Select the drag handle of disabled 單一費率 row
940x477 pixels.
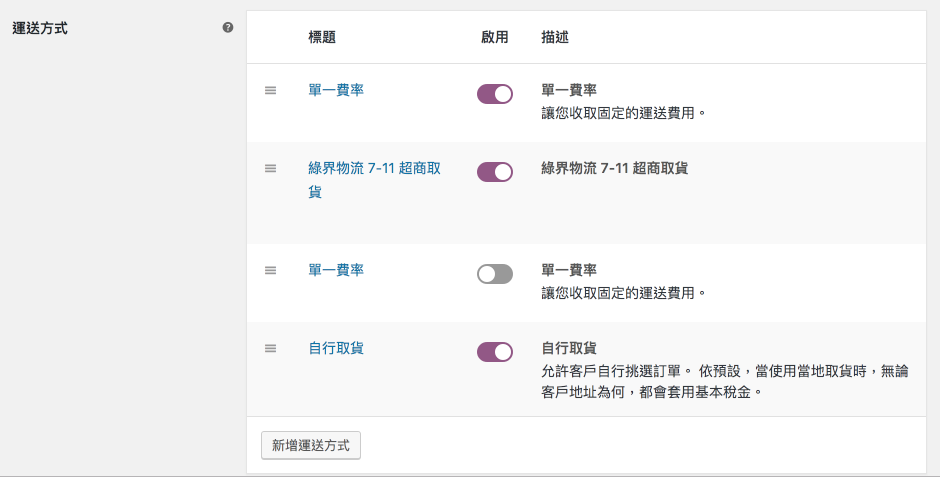(x=270, y=270)
